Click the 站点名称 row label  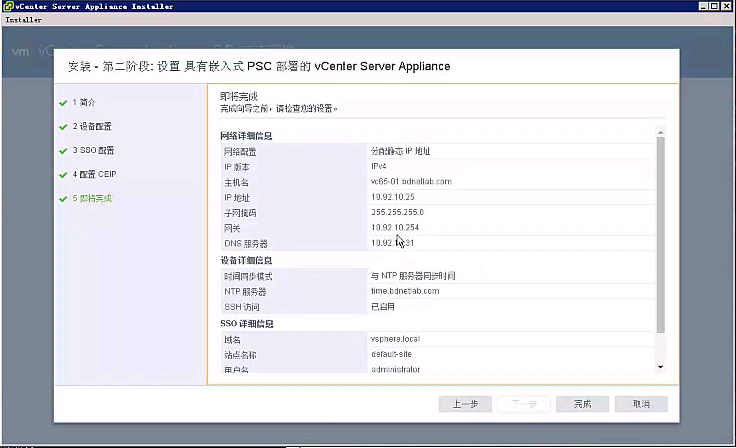[x=240, y=355]
